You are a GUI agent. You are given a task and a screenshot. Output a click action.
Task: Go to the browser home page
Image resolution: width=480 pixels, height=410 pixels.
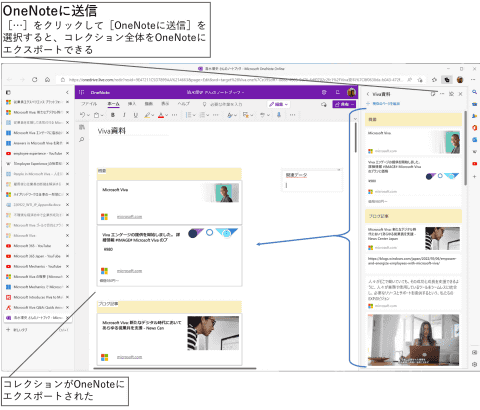[x=47, y=80]
